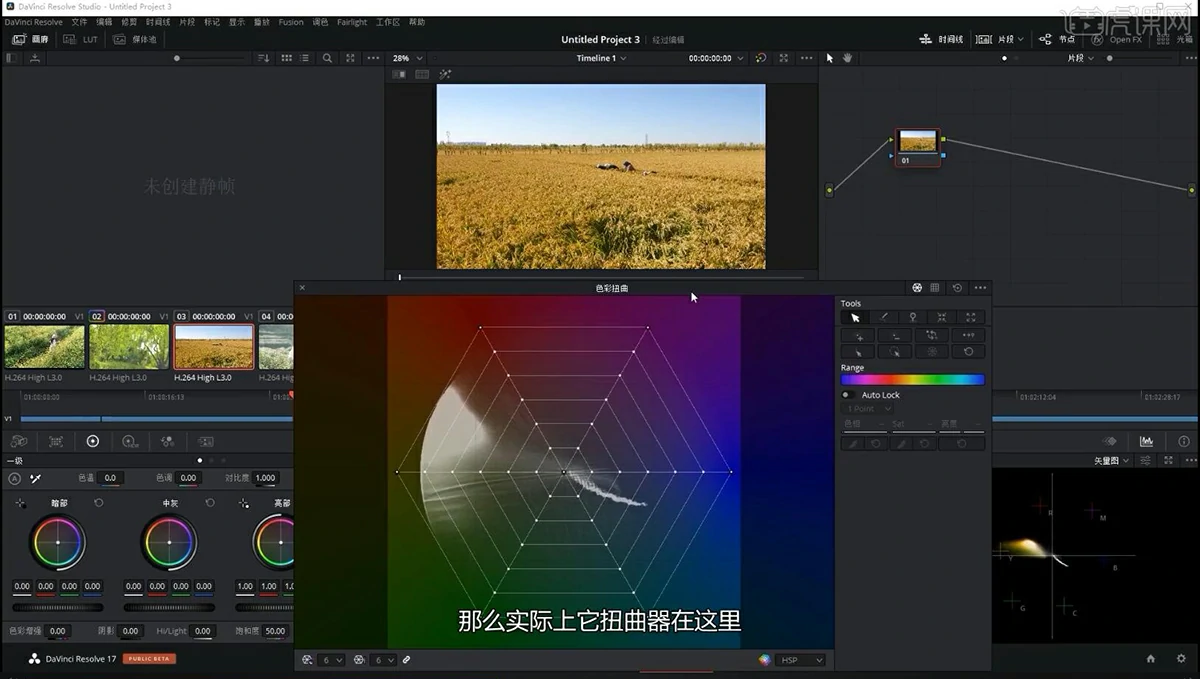
Task: Toggle the Auto Lock switch
Action: point(846,395)
